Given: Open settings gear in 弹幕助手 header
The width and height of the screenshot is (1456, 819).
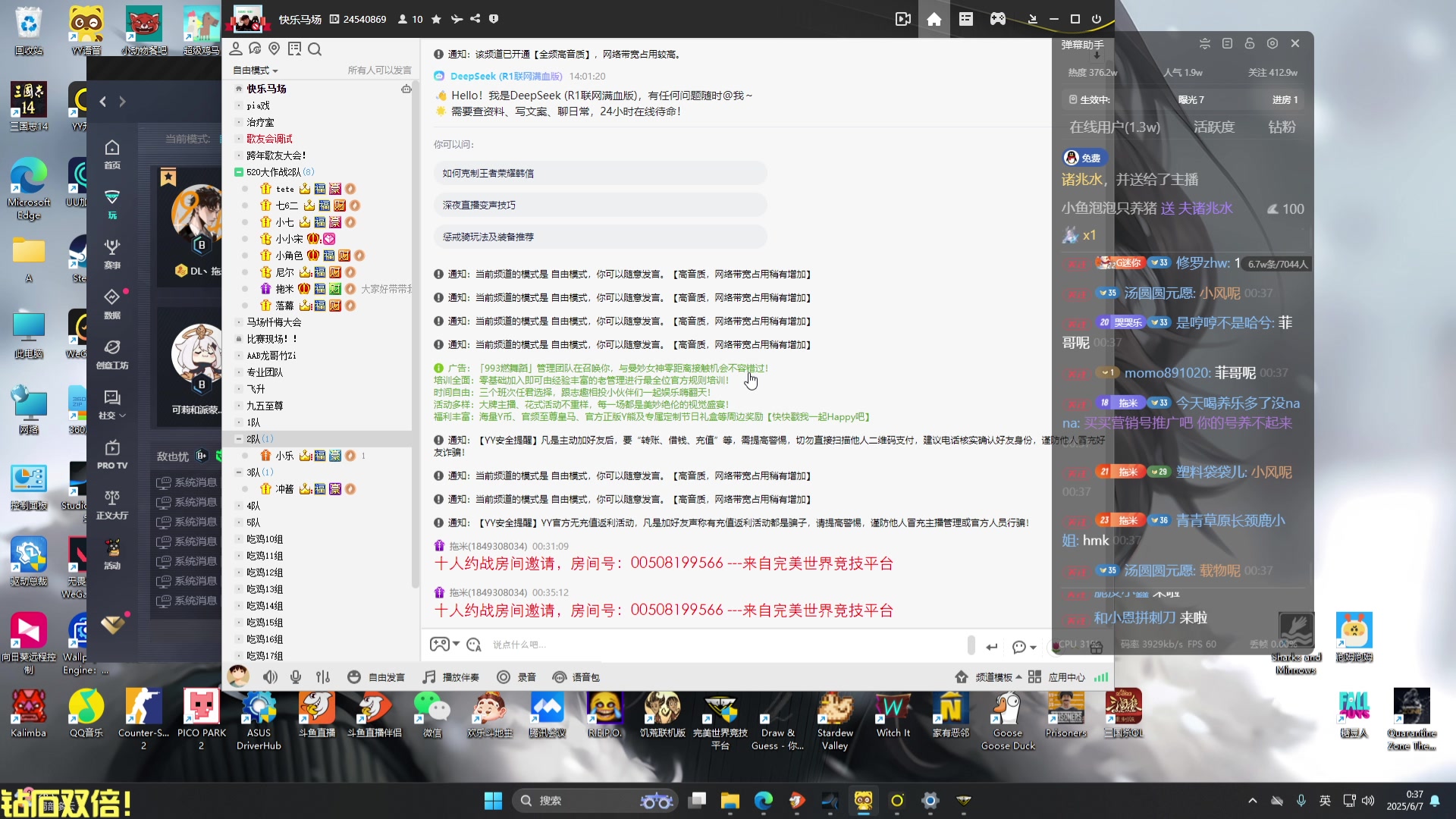Looking at the screenshot, I should (x=1272, y=43).
